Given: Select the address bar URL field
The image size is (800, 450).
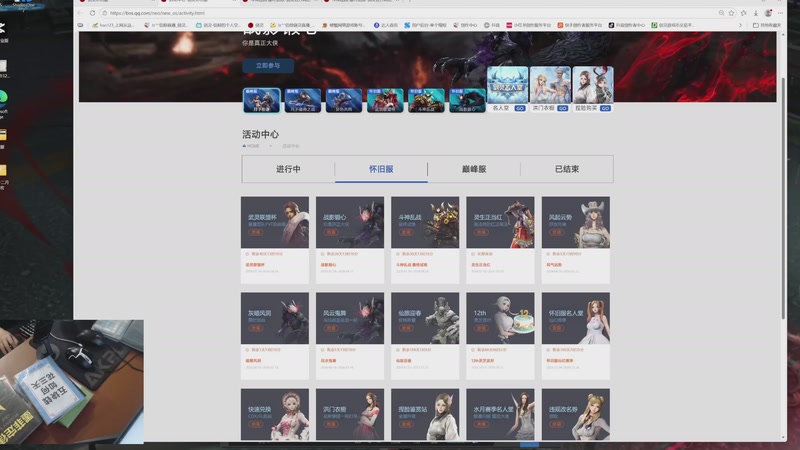Looking at the screenshot, I should tap(408, 13).
